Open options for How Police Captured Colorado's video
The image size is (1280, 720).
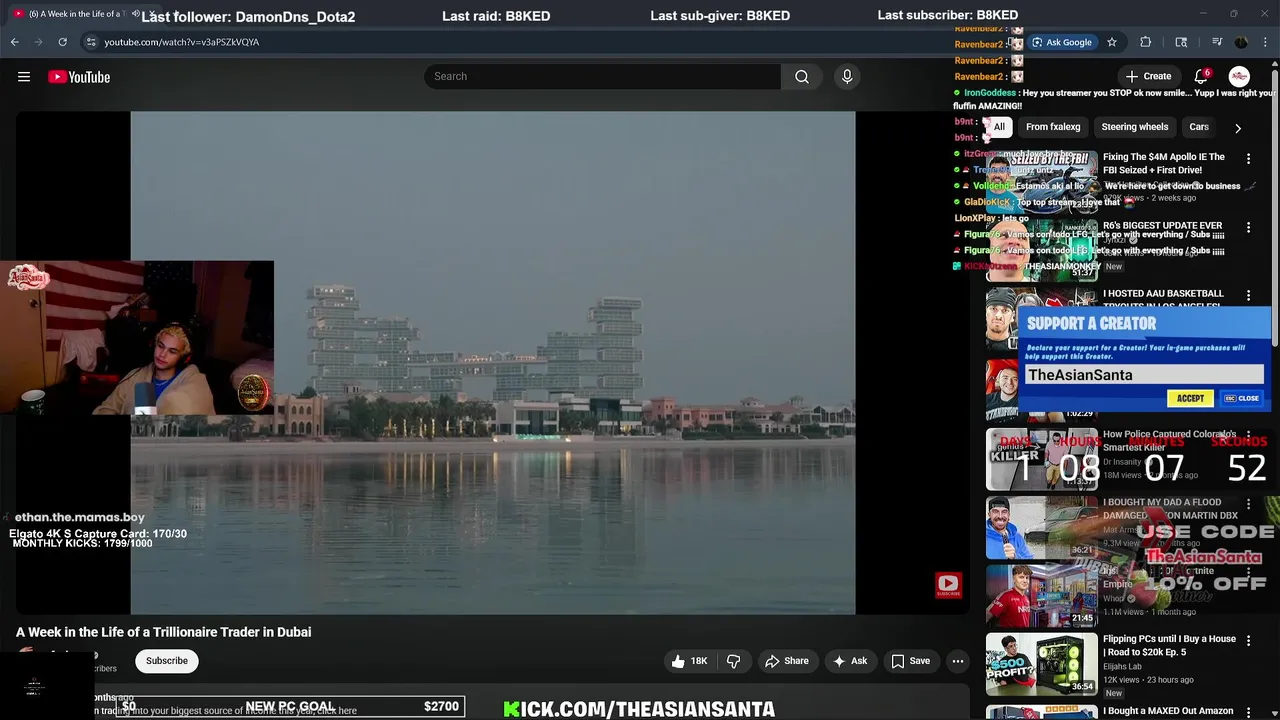click(1248, 436)
